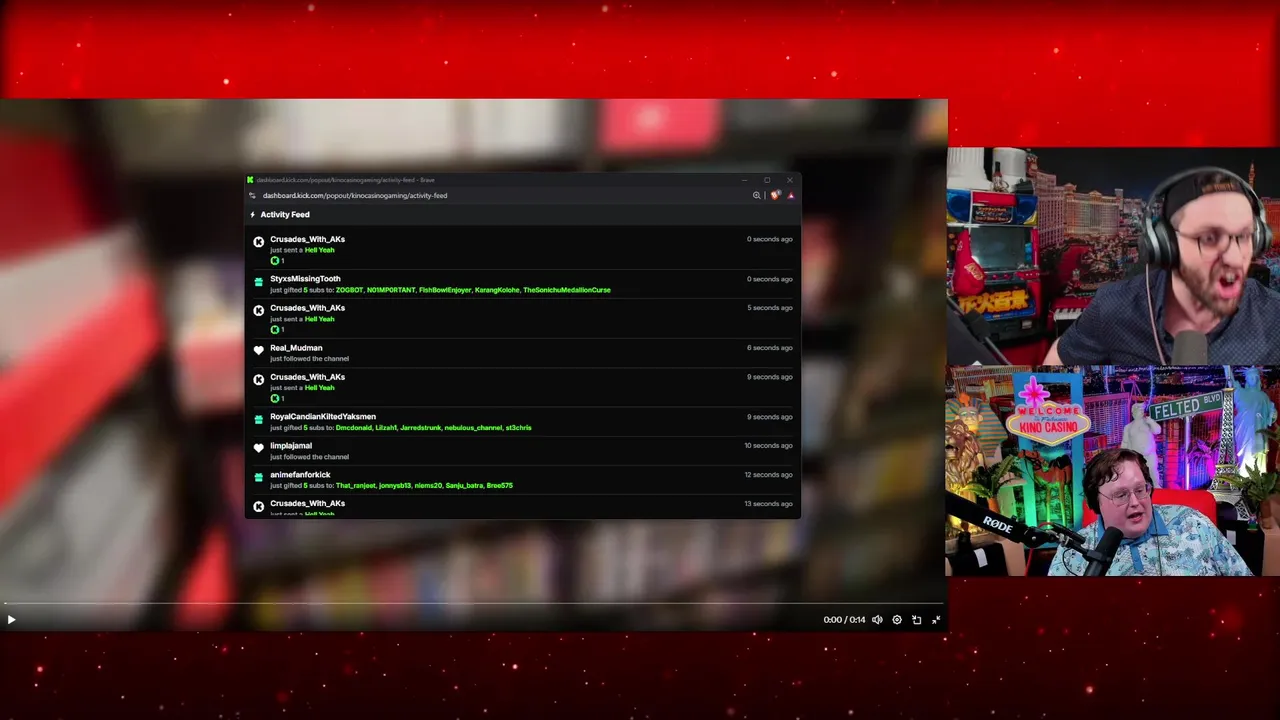Open Lilzah1 gifted sub recipient
The image size is (1280, 720).
coord(386,428)
